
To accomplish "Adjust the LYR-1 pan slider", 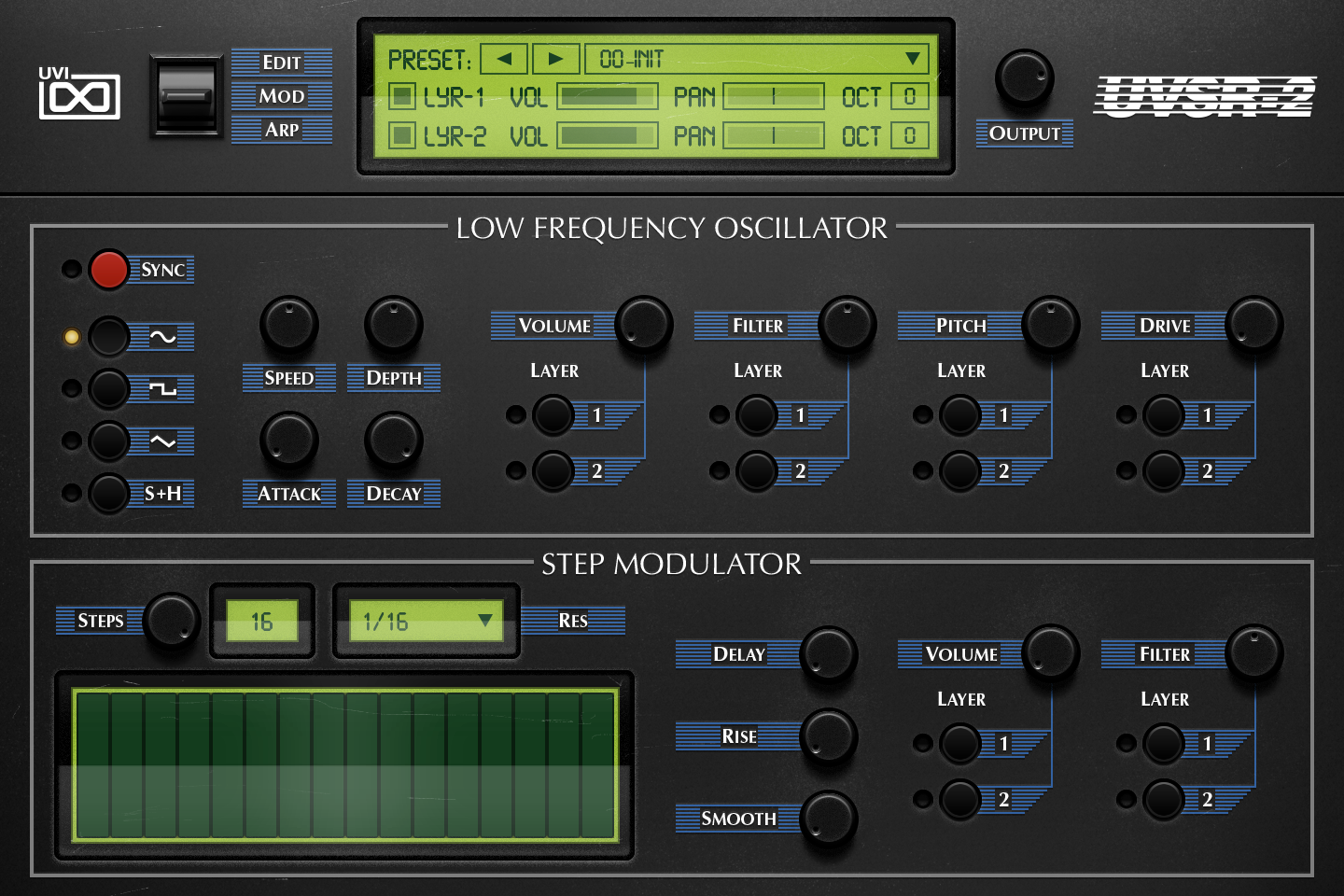I will (x=774, y=96).
